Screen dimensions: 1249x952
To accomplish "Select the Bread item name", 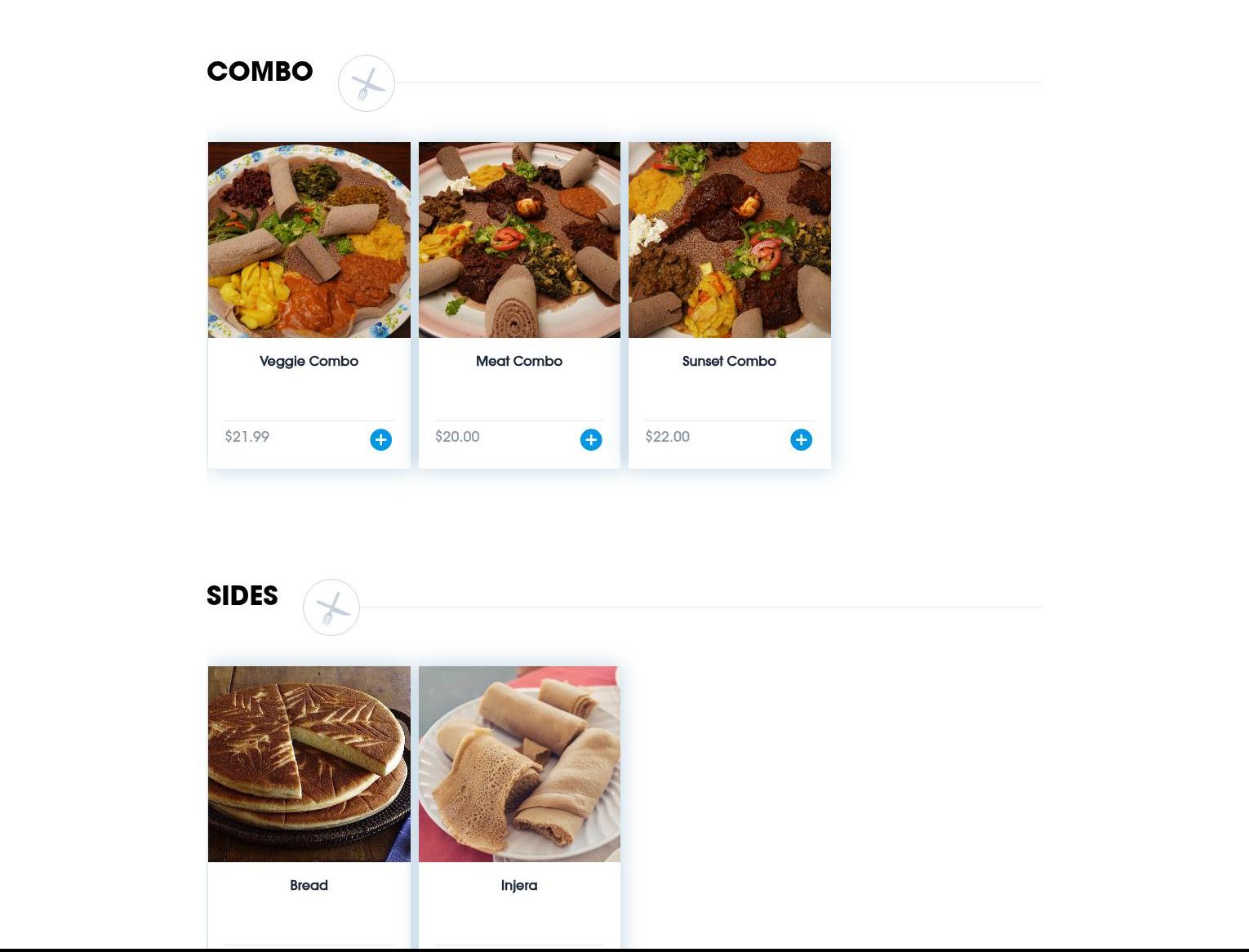I will (309, 885).
